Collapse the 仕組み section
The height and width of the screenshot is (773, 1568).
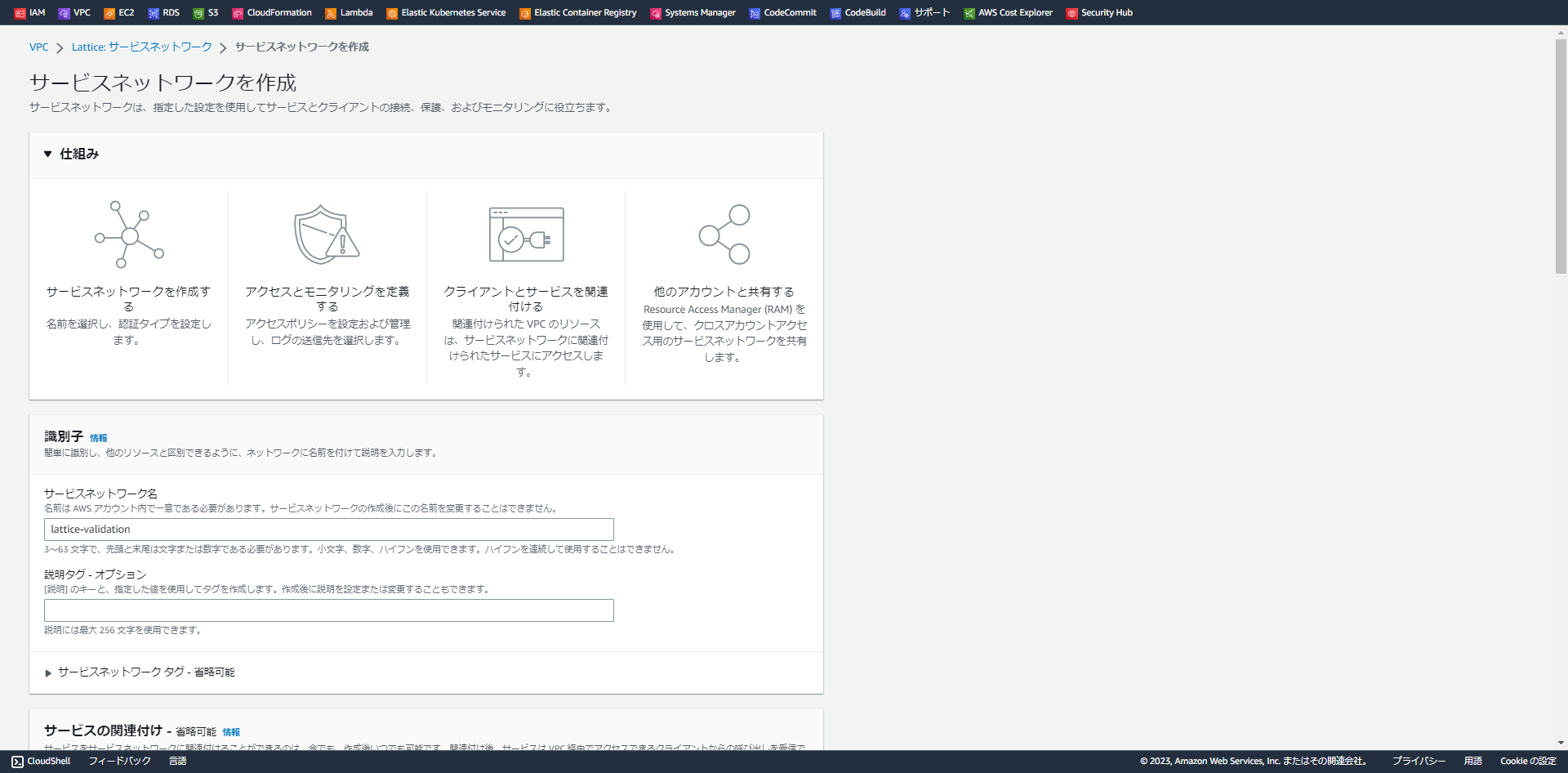point(48,154)
